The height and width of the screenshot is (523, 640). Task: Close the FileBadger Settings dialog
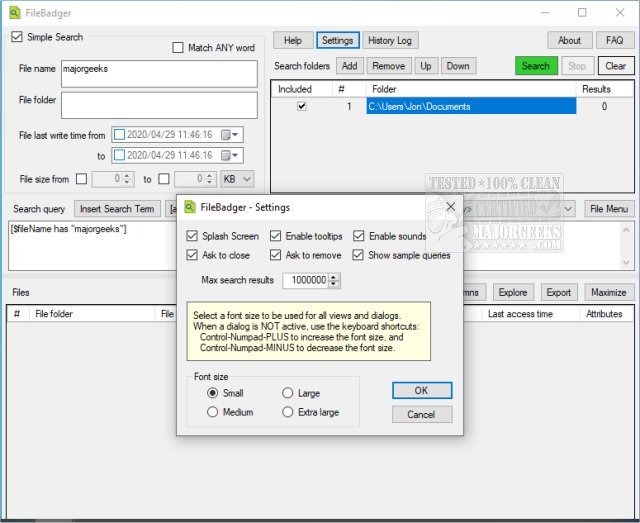[x=451, y=207]
